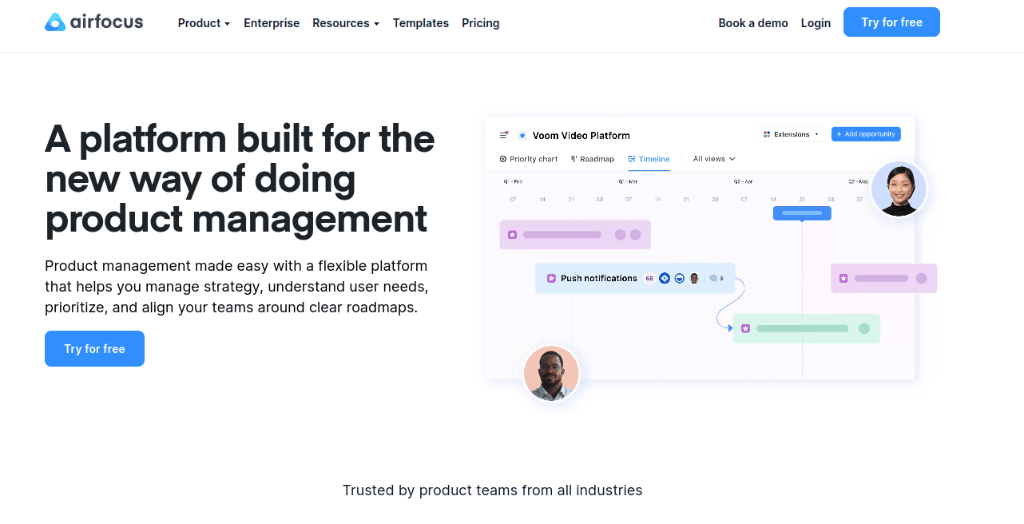Click the comments icon on Push notifications
The image size is (1024, 524).
pyautogui.click(x=713, y=278)
